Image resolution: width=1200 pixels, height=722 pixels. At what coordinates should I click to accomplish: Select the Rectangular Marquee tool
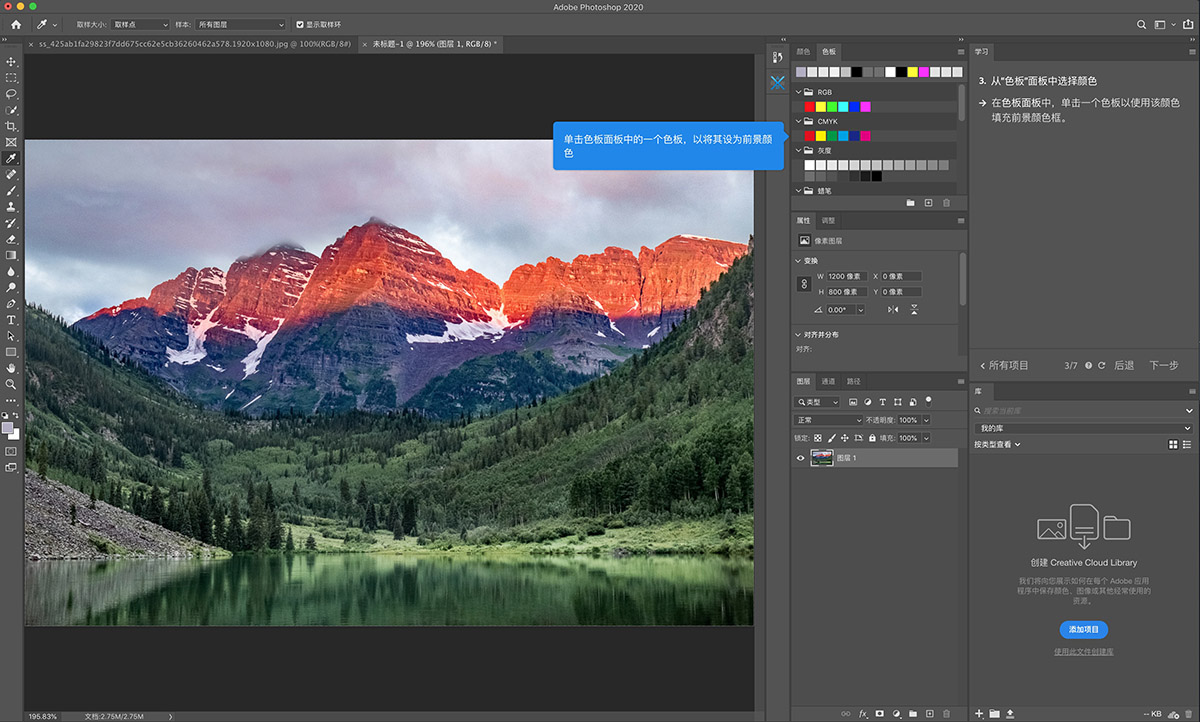(x=11, y=78)
